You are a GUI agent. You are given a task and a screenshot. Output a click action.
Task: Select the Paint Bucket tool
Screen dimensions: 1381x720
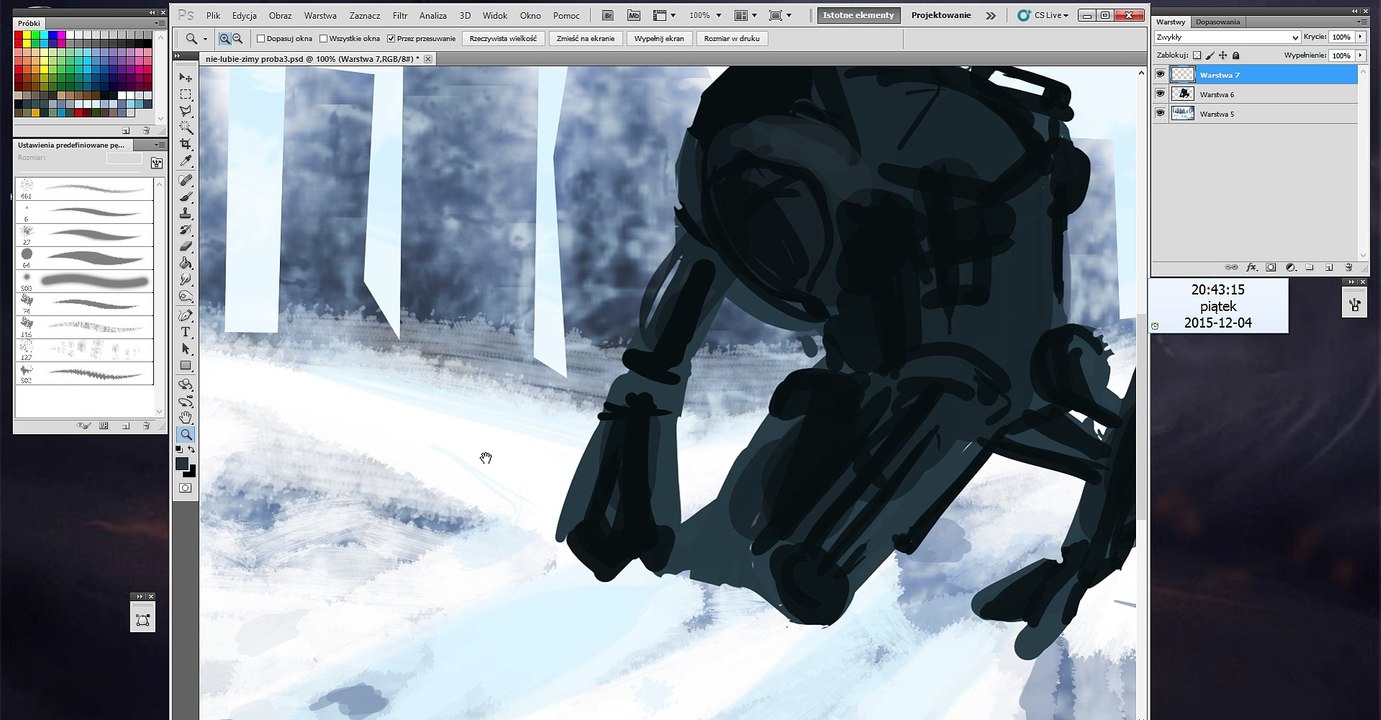tap(185, 264)
